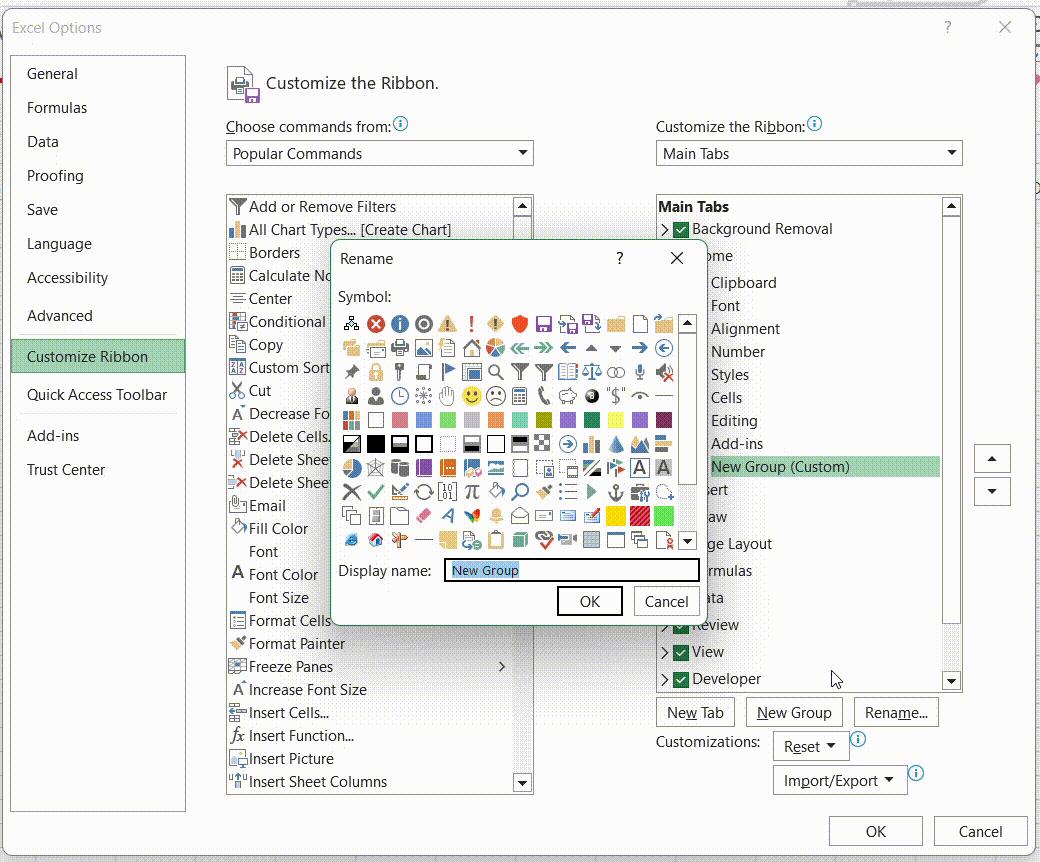Pick the clock symbol
This screenshot has height=862, width=1040.
coord(400,396)
